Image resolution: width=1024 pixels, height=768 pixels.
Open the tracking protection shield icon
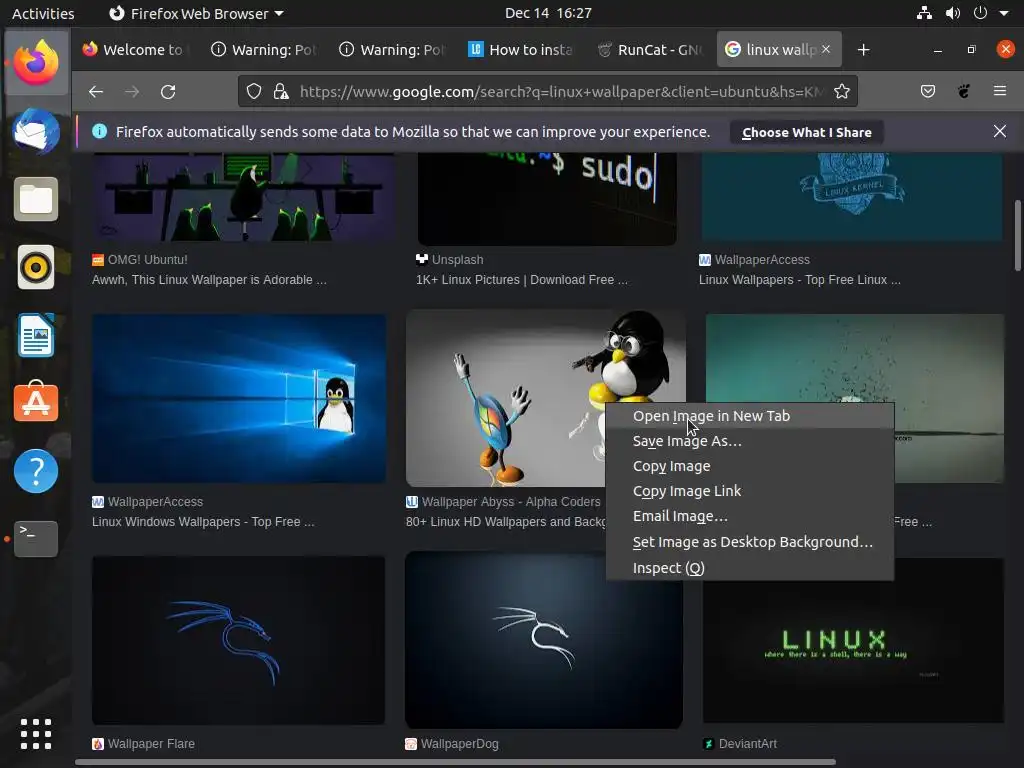tap(254, 91)
